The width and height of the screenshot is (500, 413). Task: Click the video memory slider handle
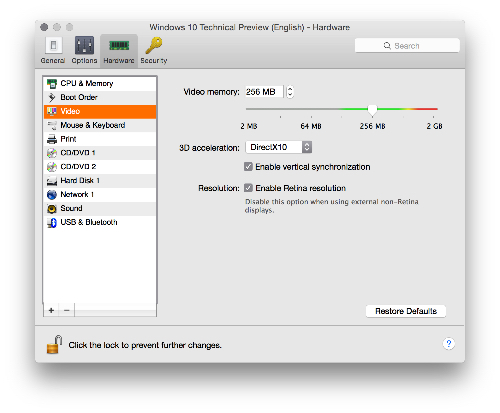pos(372,110)
